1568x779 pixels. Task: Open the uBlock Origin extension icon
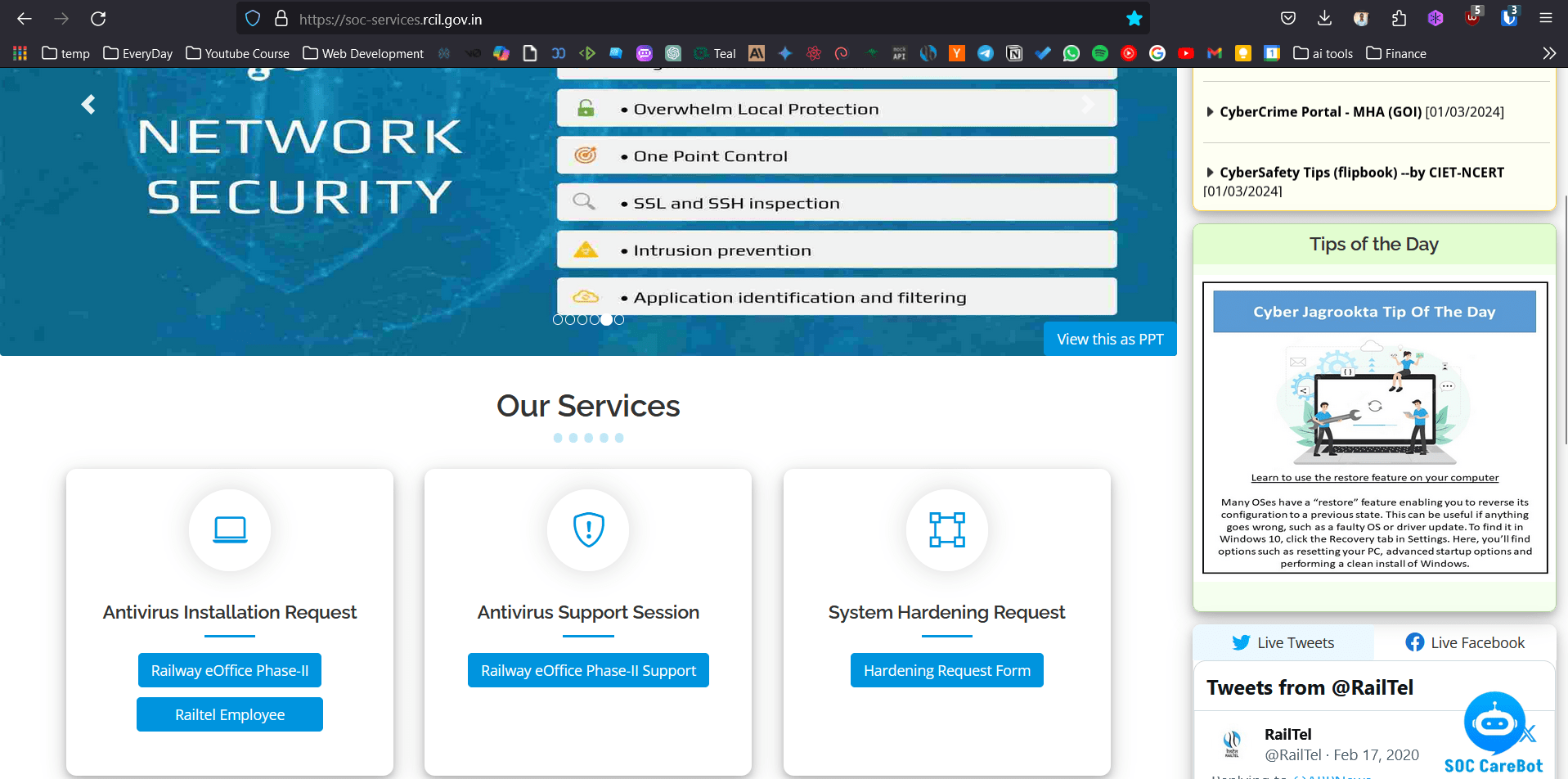[x=1472, y=19]
